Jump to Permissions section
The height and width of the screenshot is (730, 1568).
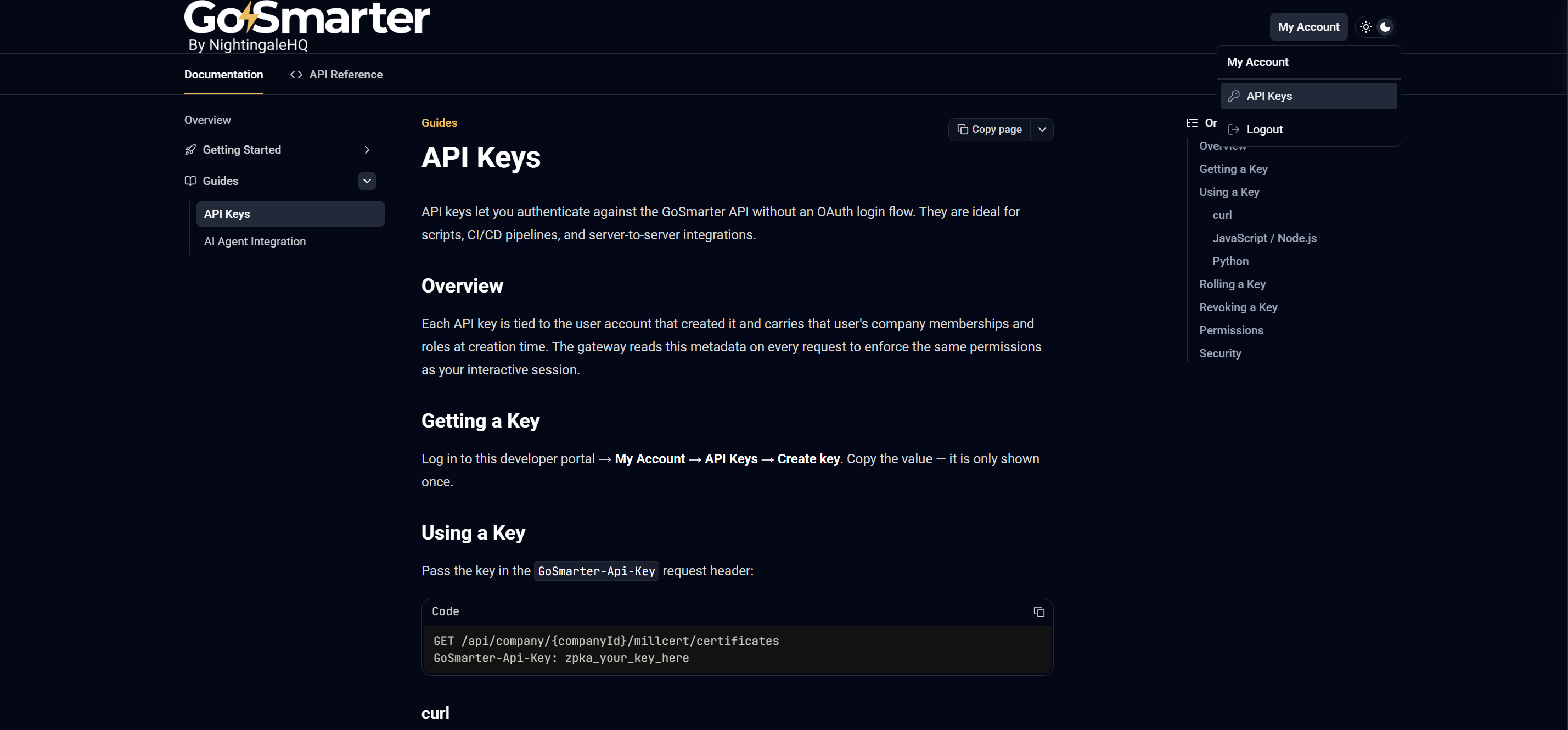(1231, 330)
